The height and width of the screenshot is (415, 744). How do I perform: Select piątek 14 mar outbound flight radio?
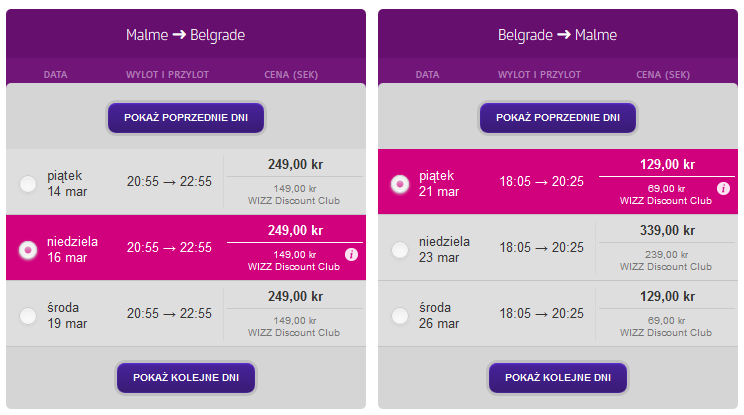pos(28,184)
